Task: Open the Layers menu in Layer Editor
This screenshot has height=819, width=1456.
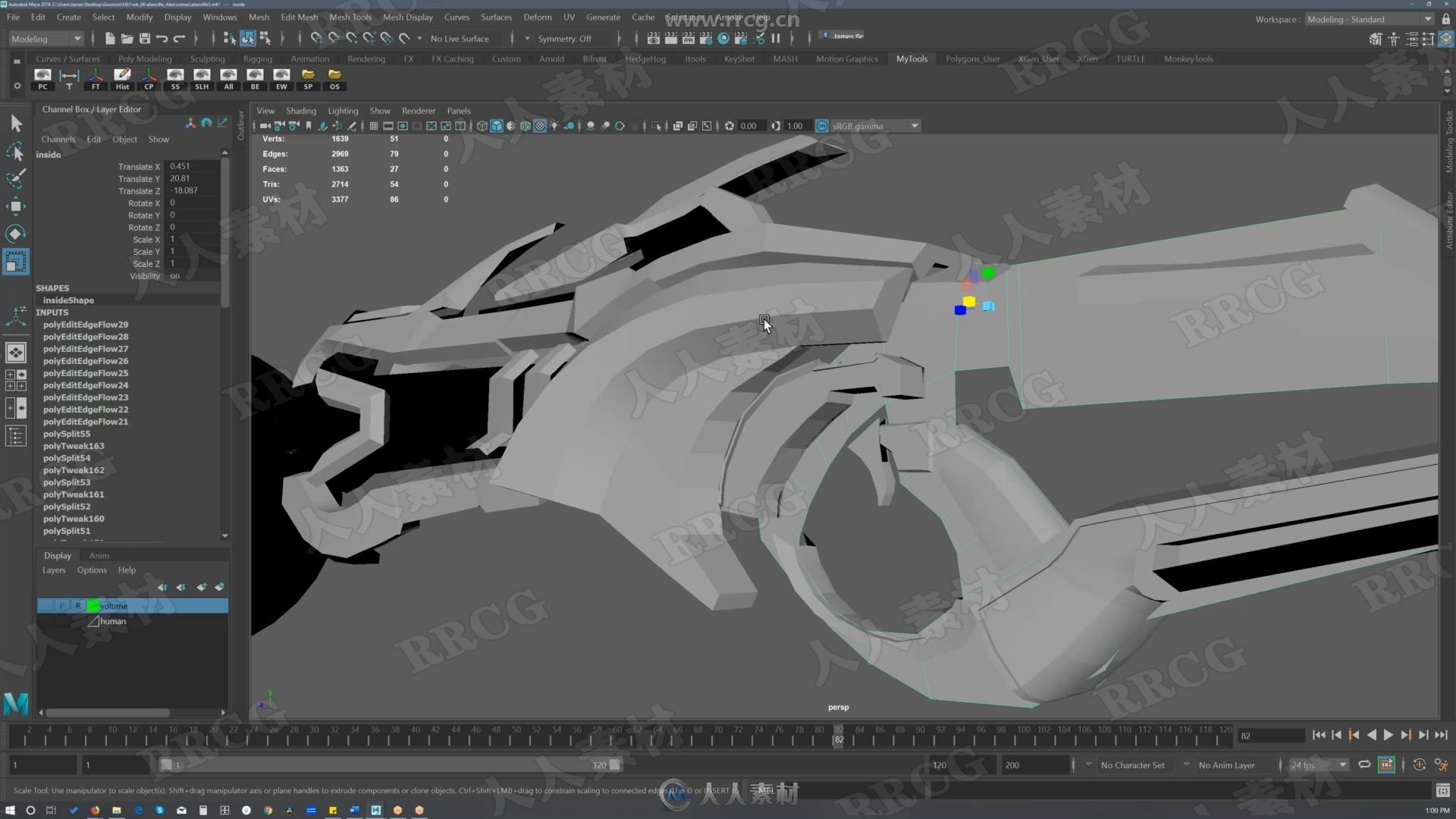Action: pyautogui.click(x=54, y=570)
